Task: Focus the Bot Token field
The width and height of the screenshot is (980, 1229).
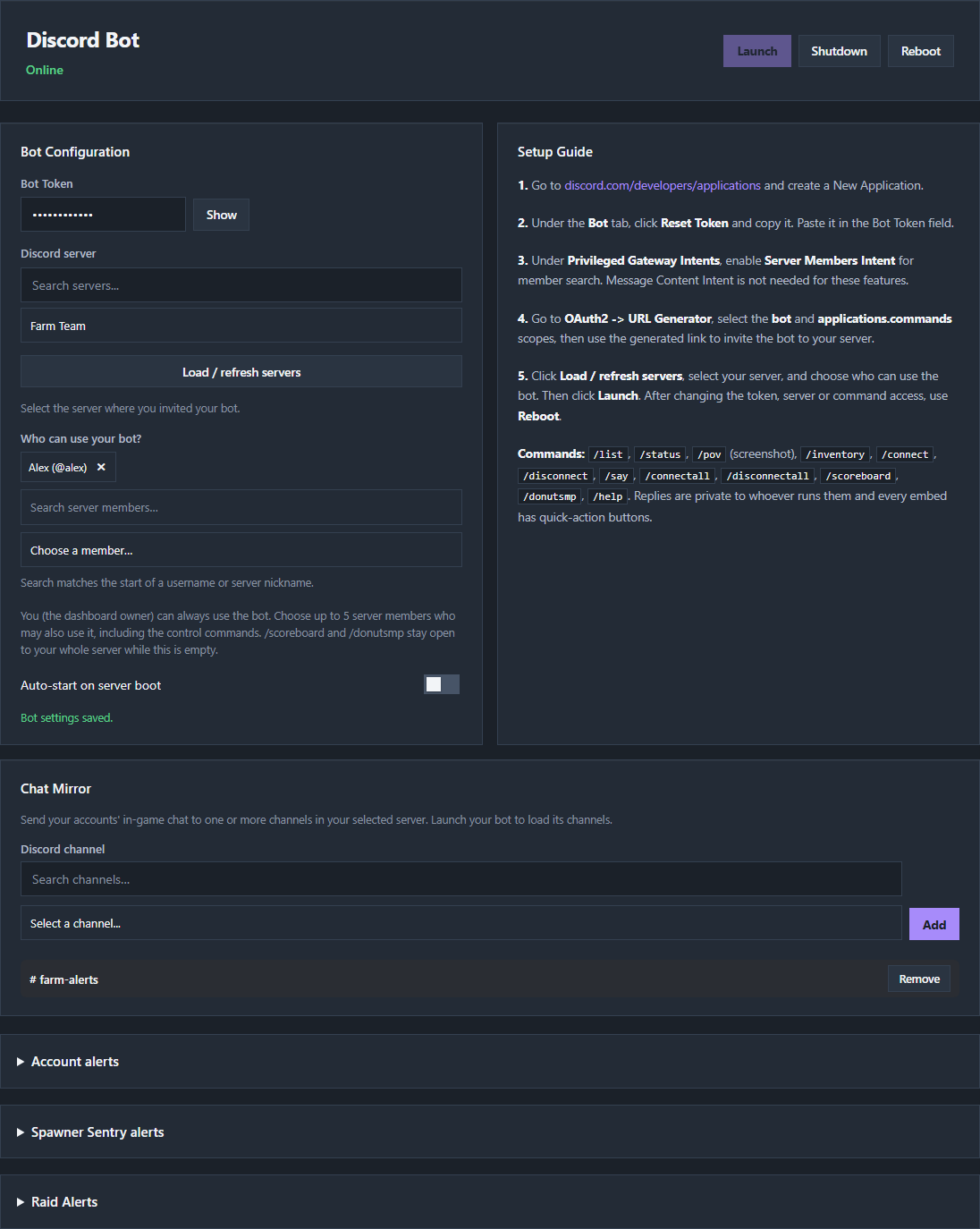Action: point(103,215)
